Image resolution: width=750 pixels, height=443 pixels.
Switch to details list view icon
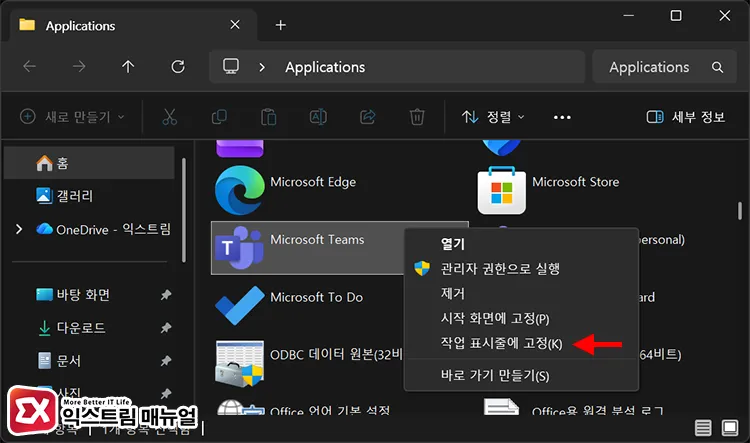click(703, 427)
